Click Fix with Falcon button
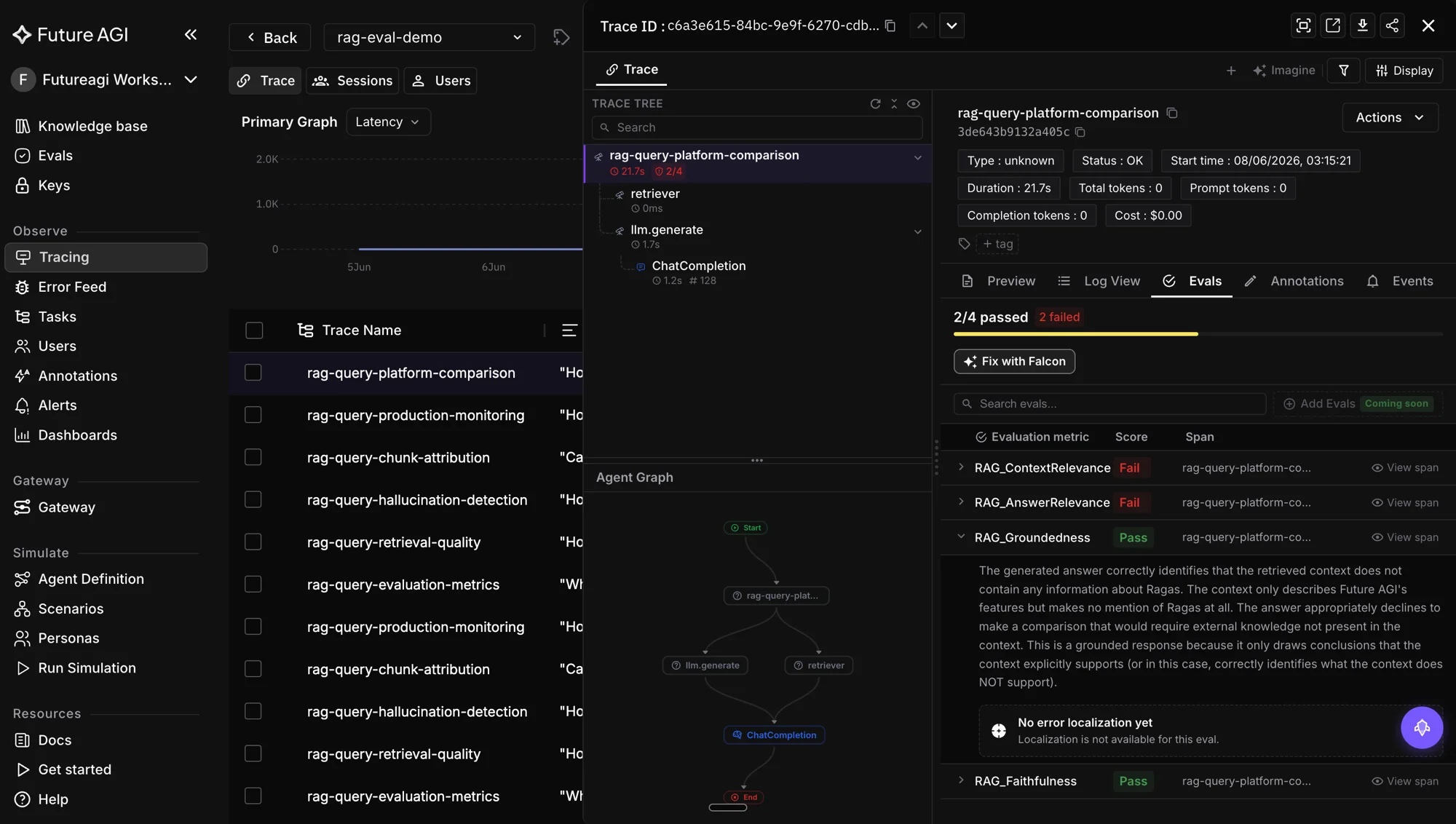The width and height of the screenshot is (1456, 824). 1014,362
